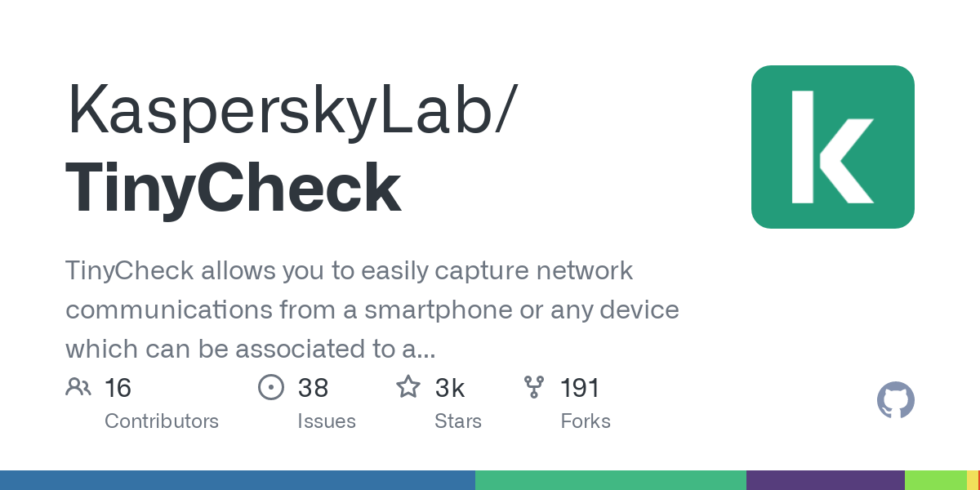Open the TinyCheck repository title
The width and height of the screenshot is (980, 490).
point(233,188)
